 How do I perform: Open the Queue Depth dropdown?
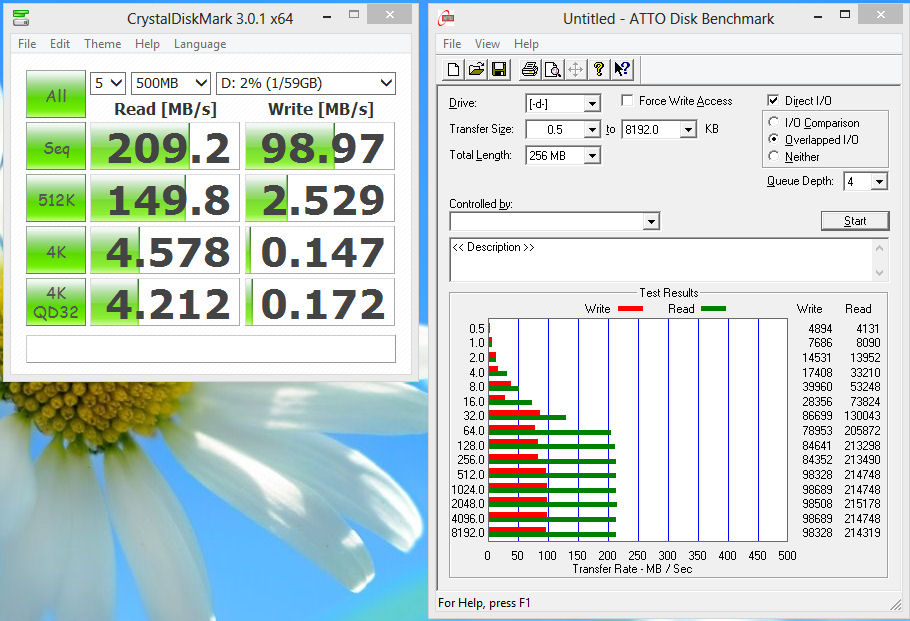[x=879, y=182]
